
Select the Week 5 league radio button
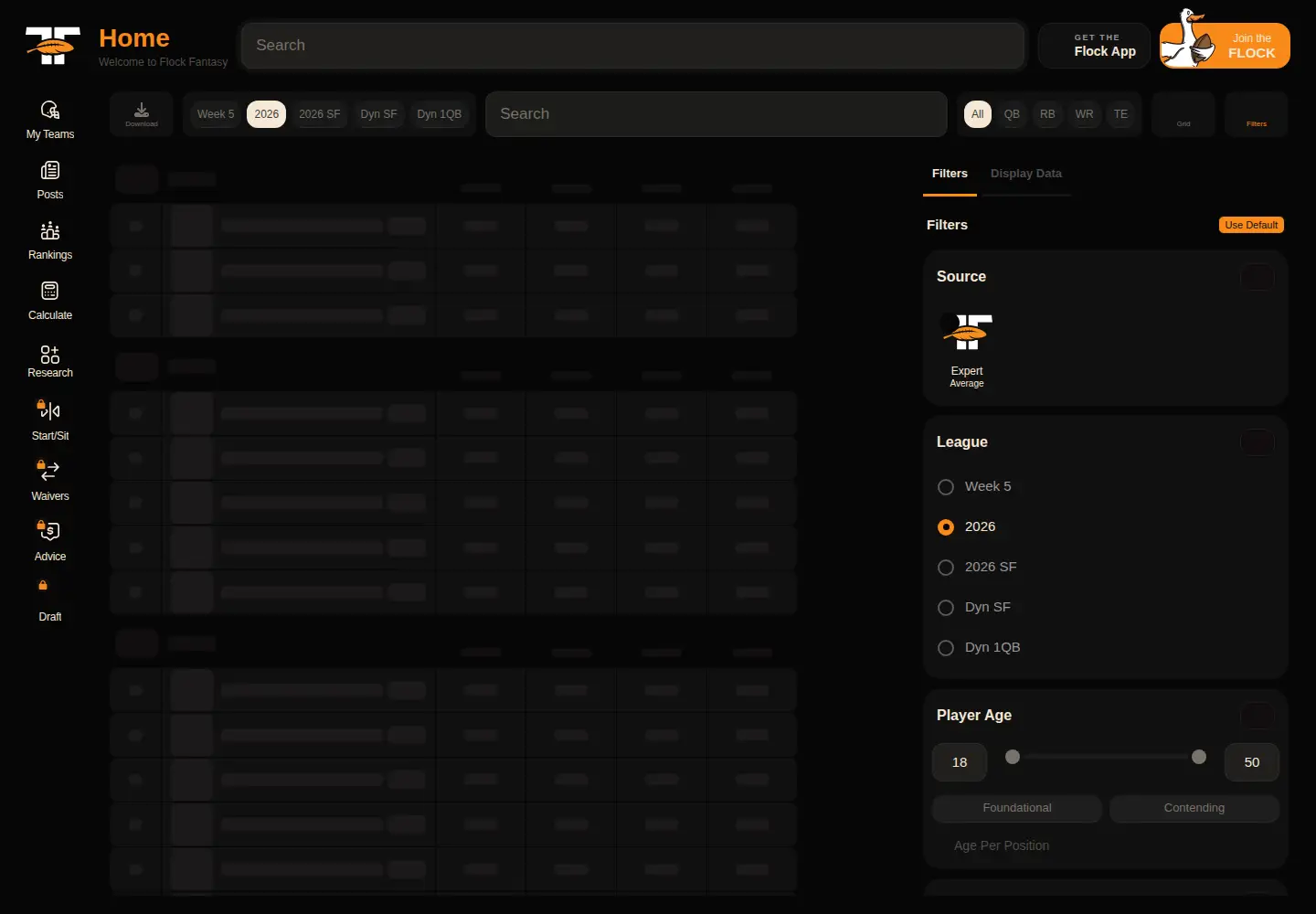[946, 487]
